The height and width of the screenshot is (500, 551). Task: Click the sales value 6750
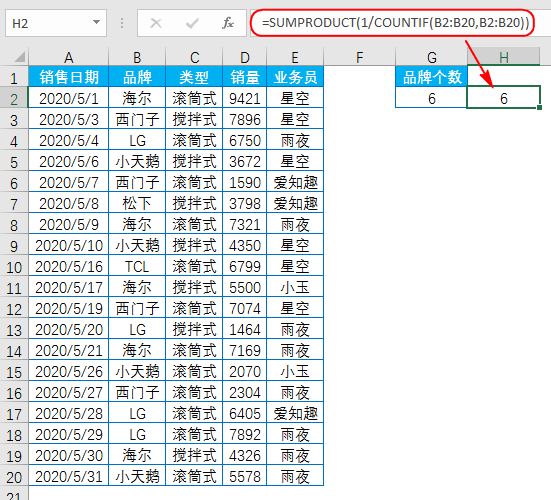pyautogui.click(x=245, y=140)
